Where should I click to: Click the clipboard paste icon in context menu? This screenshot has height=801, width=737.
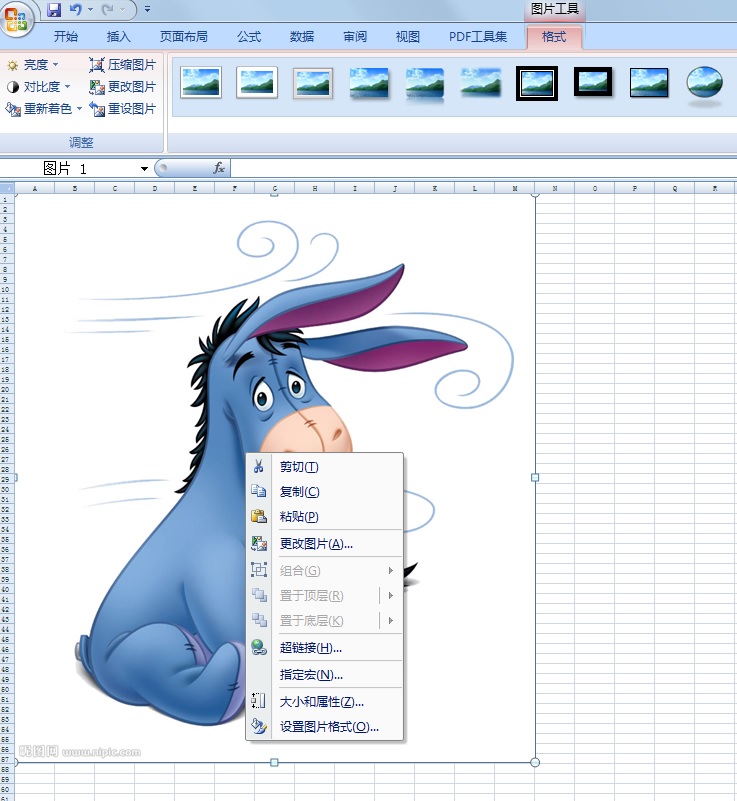click(259, 516)
